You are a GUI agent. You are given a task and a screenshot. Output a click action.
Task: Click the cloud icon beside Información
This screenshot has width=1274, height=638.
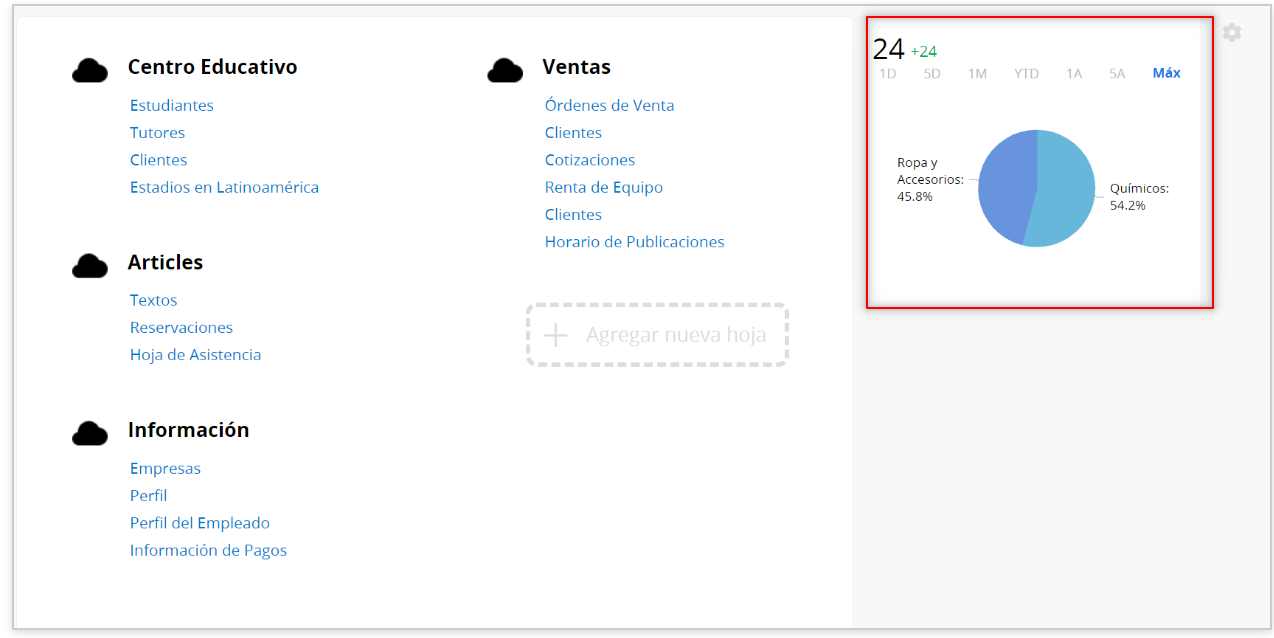pyautogui.click(x=90, y=432)
